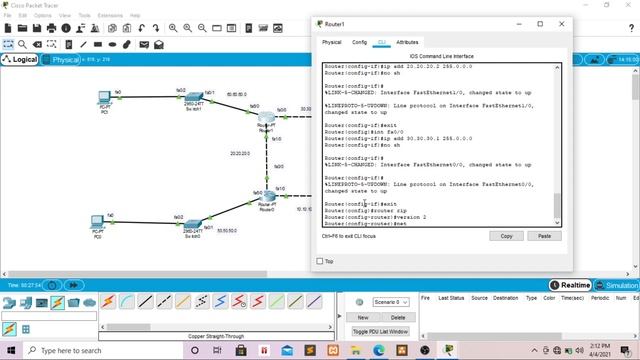
Task: Pick the Copper Cross-Over dashed cable
Action: pos(164,302)
